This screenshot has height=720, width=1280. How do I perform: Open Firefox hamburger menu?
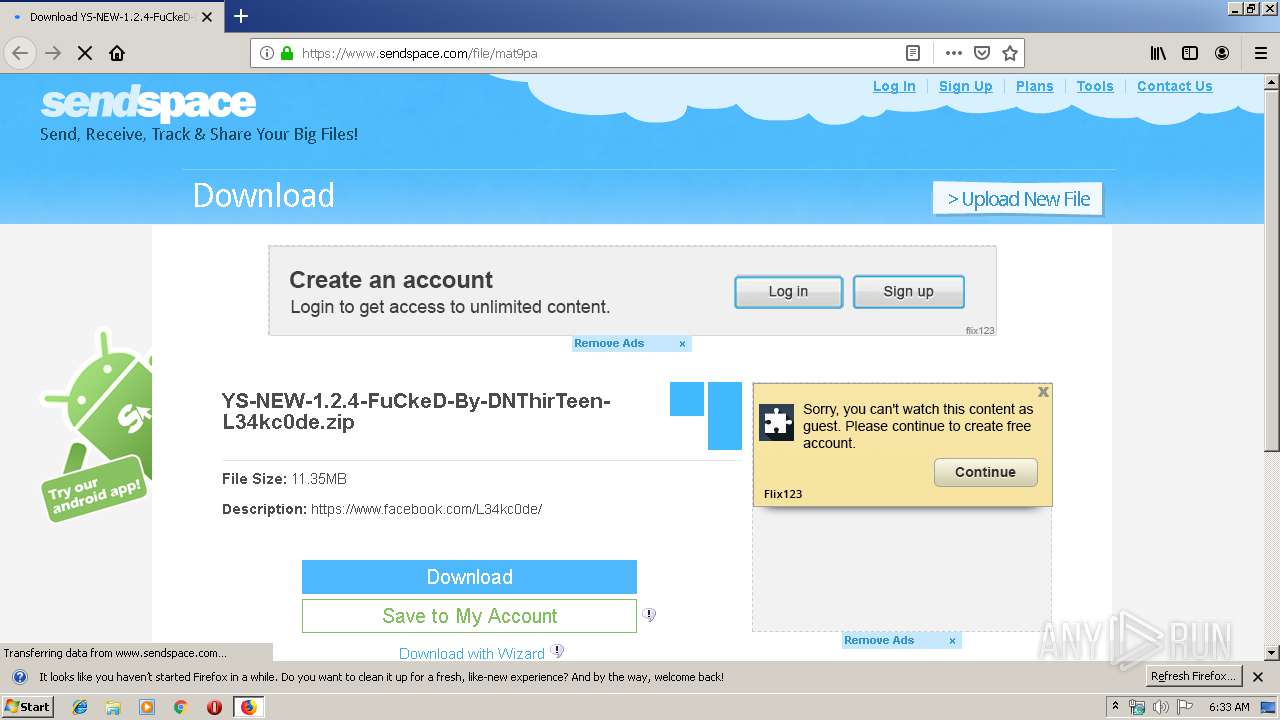tap(1260, 53)
